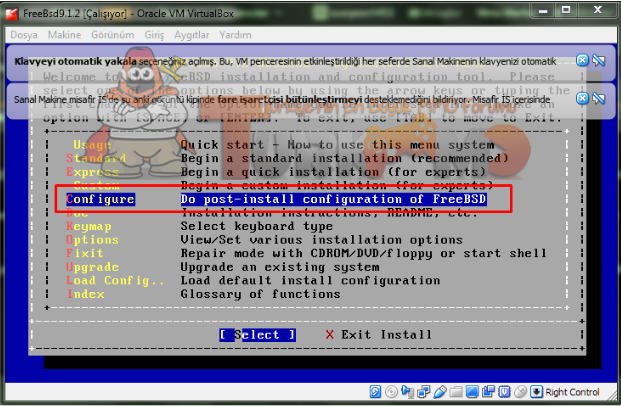Click the [ Select ] button
Screen dimensions: 621x406
[257, 335]
